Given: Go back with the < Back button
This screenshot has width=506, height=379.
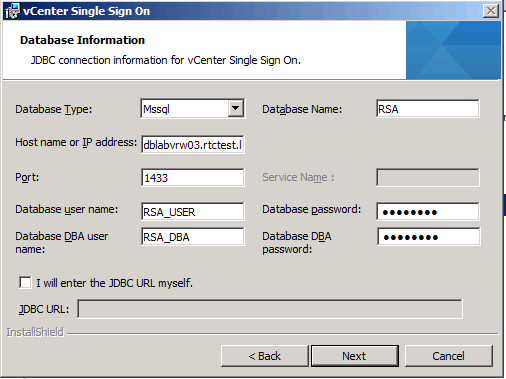Looking at the screenshot, I should coord(265,356).
